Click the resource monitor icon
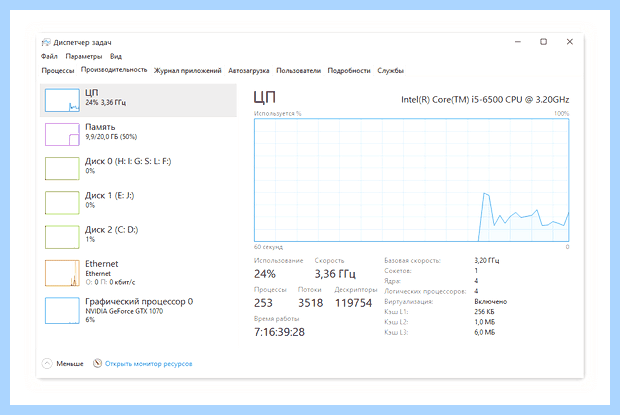The image size is (620, 415). coord(97,363)
